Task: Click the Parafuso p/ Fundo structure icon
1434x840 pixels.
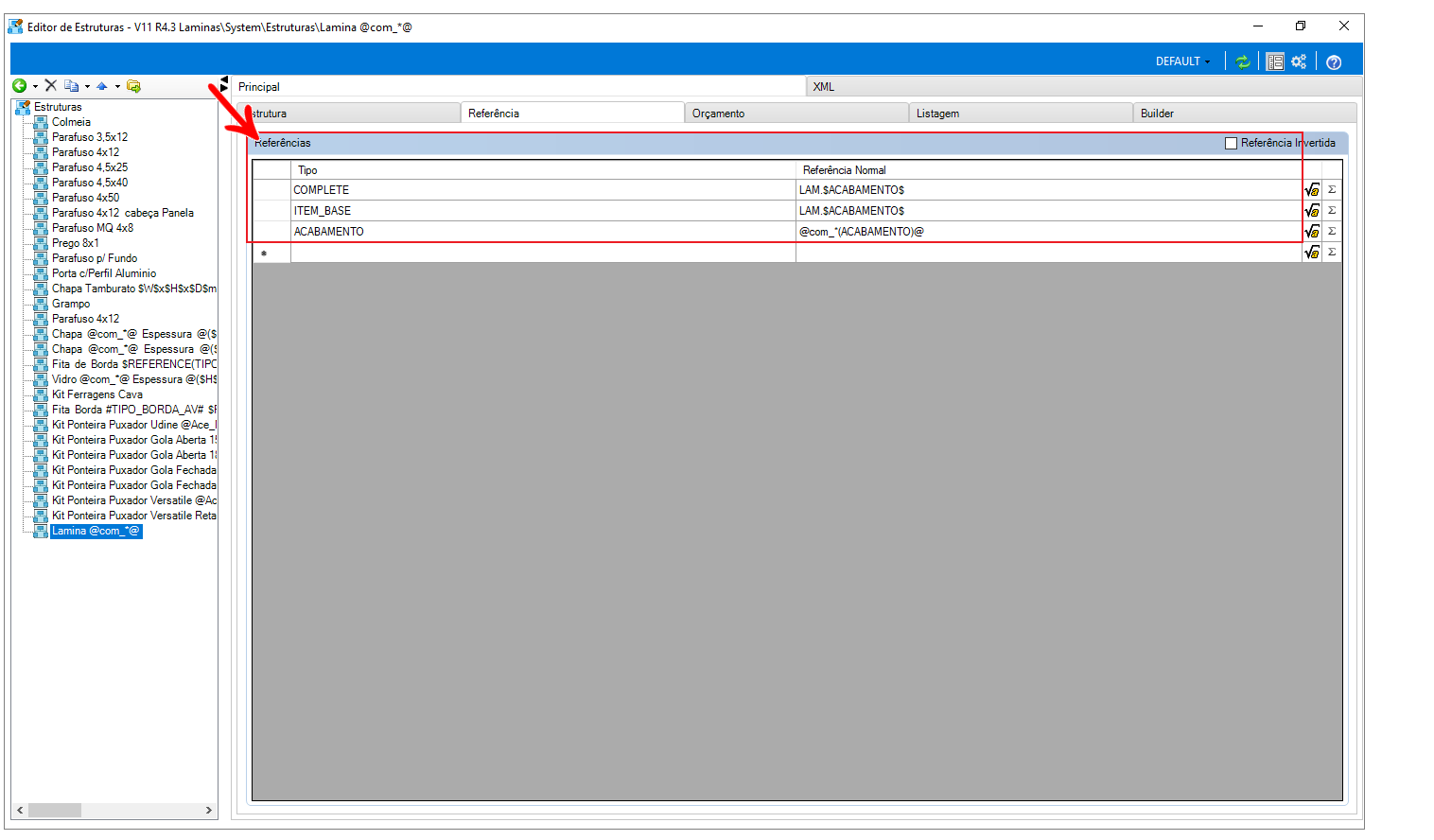Action: point(41,258)
